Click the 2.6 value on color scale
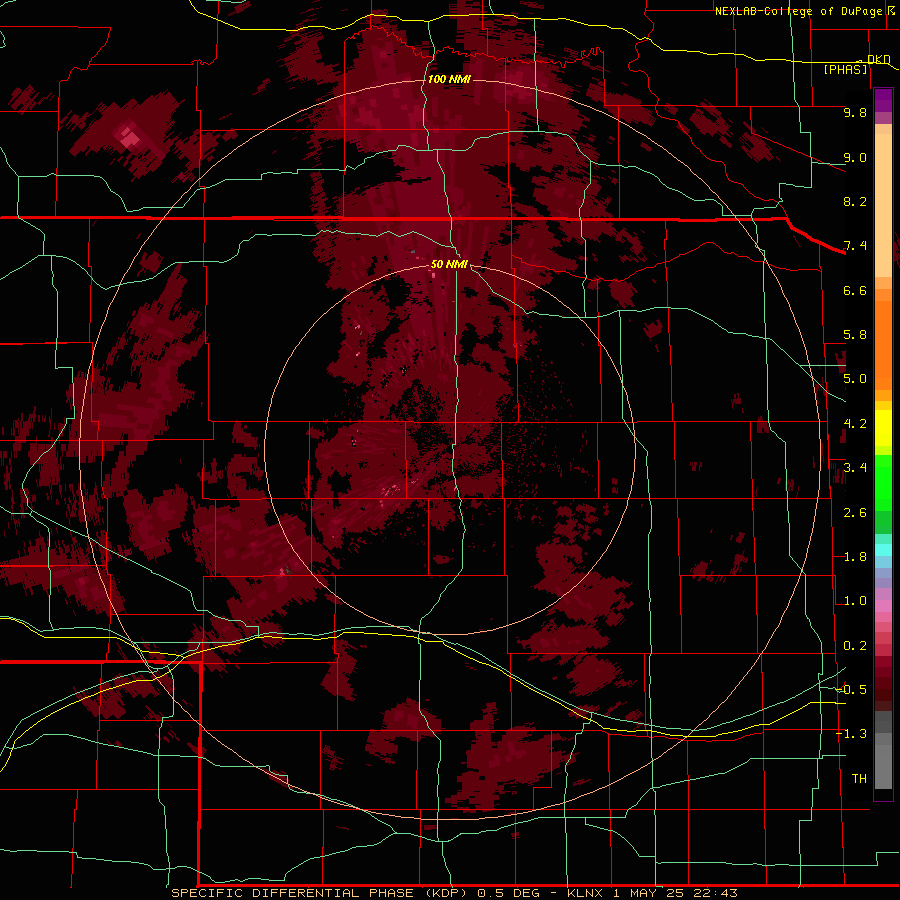Image resolution: width=900 pixels, height=900 pixels. [x=855, y=513]
